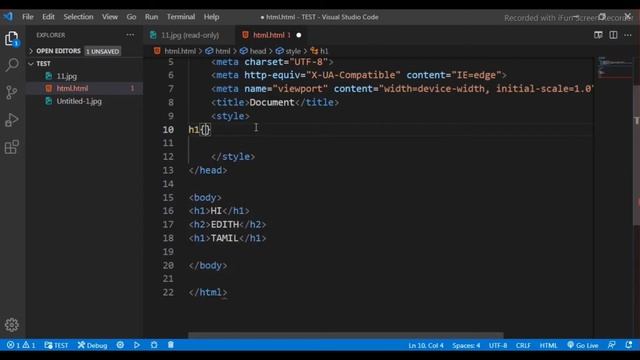Screen dimensions: 640x360
Task: Place cursor on </html> closing tag
Action: pos(208,292)
